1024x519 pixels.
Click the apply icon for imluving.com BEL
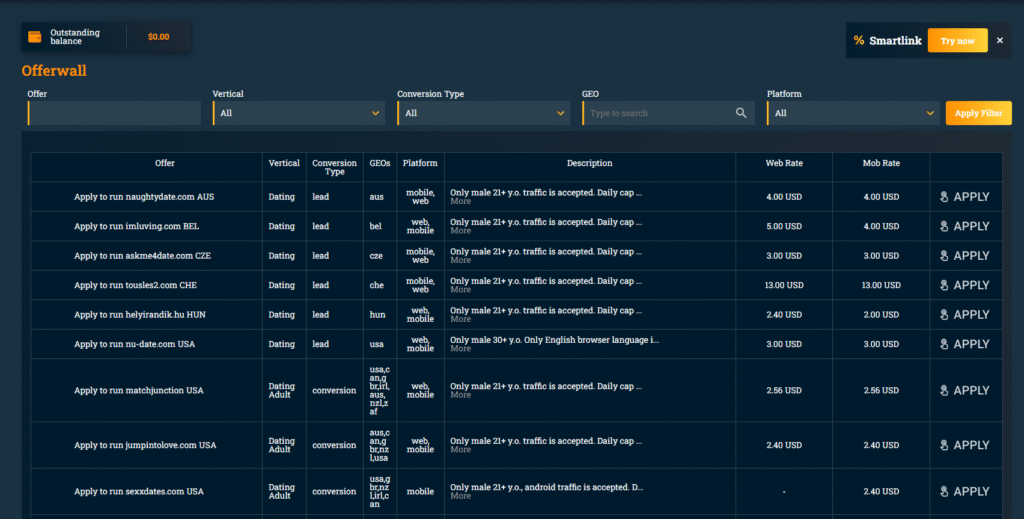pyautogui.click(x=944, y=226)
